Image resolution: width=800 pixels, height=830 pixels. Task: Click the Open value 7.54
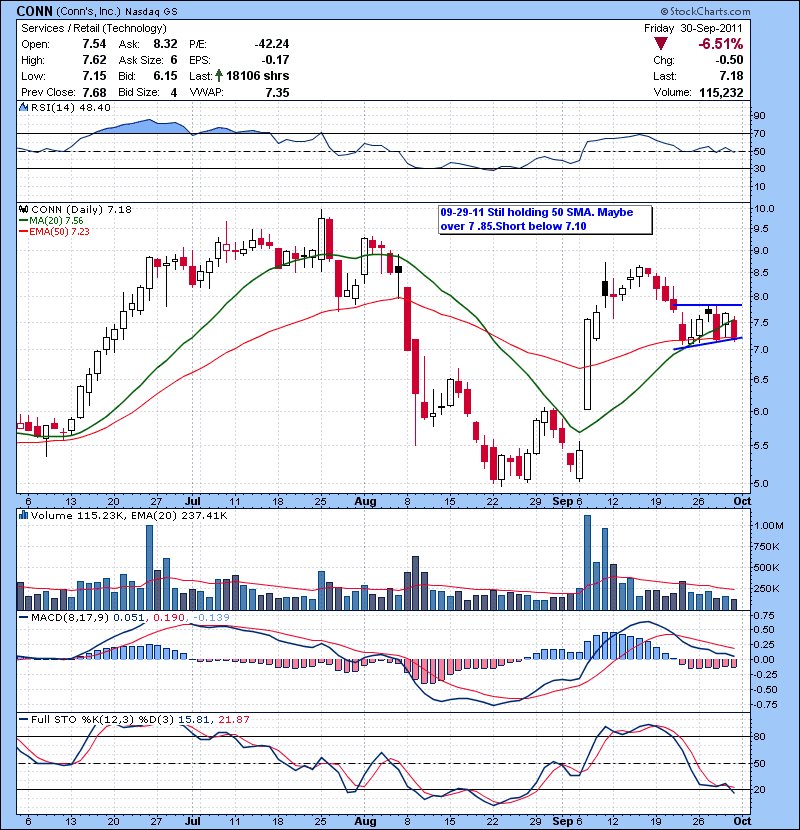pos(94,44)
